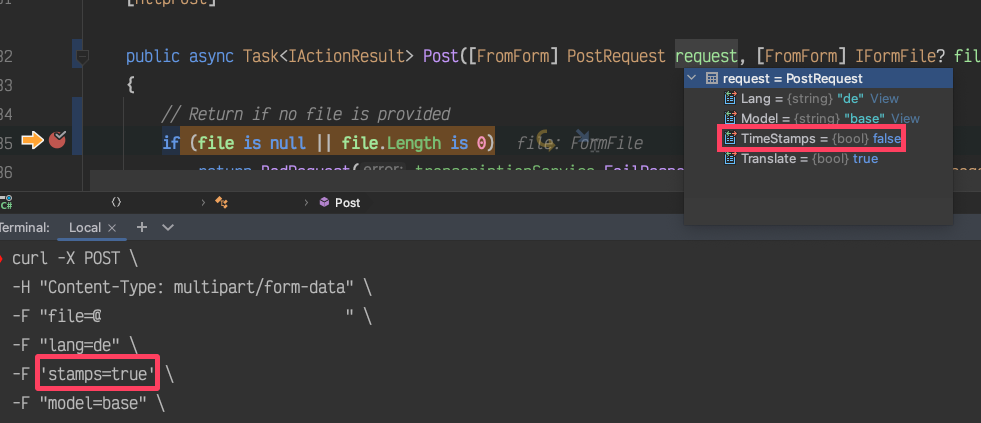The width and height of the screenshot is (981, 423).
Task: Click the IActionResult return type
Action: click(346, 57)
